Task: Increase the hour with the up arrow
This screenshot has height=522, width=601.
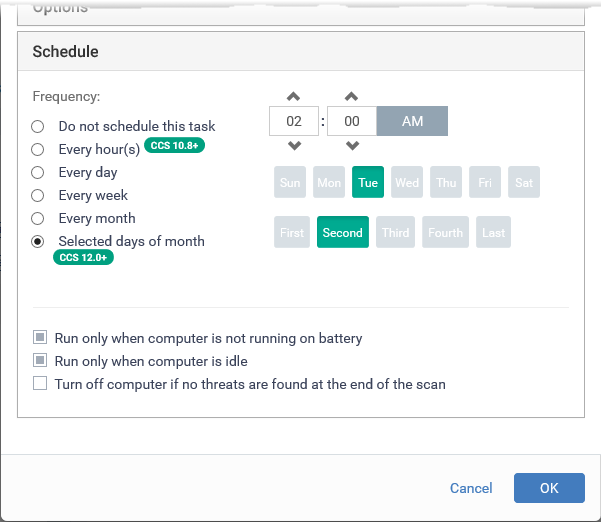Action: (294, 97)
